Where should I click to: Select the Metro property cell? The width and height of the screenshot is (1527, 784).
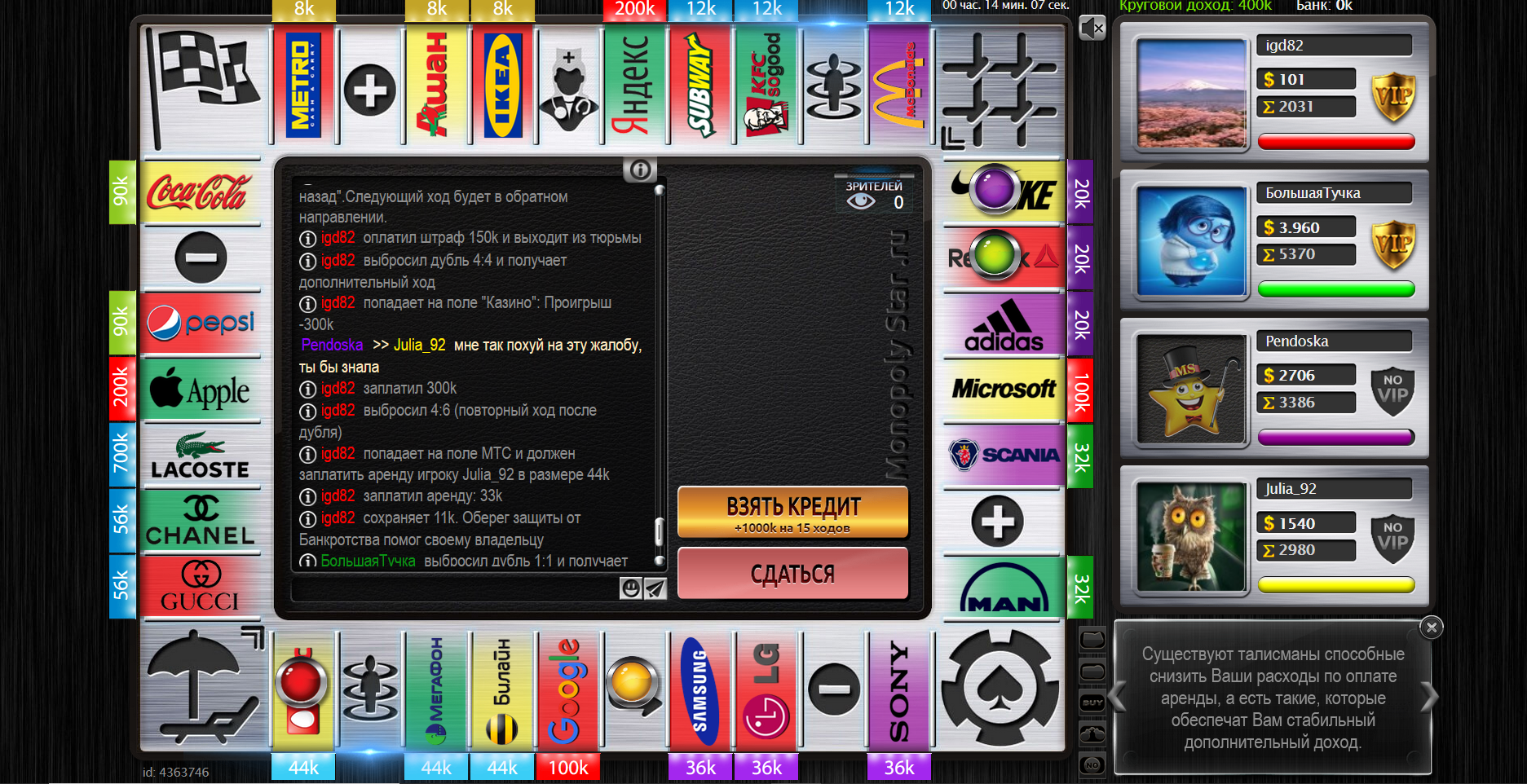tap(304, 85)
